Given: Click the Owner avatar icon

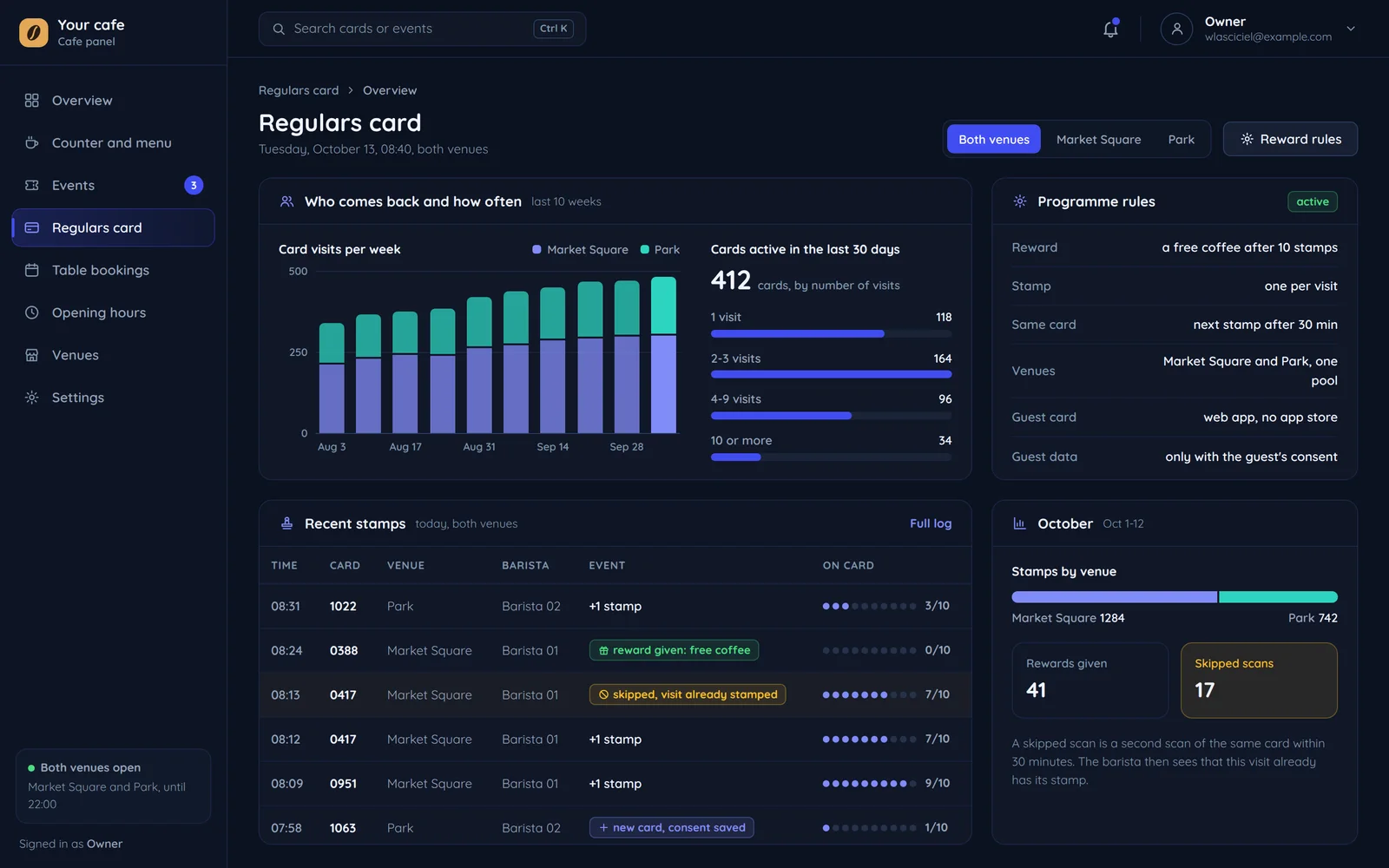Looking at the screenshot, I should [x=1176, y=29].
